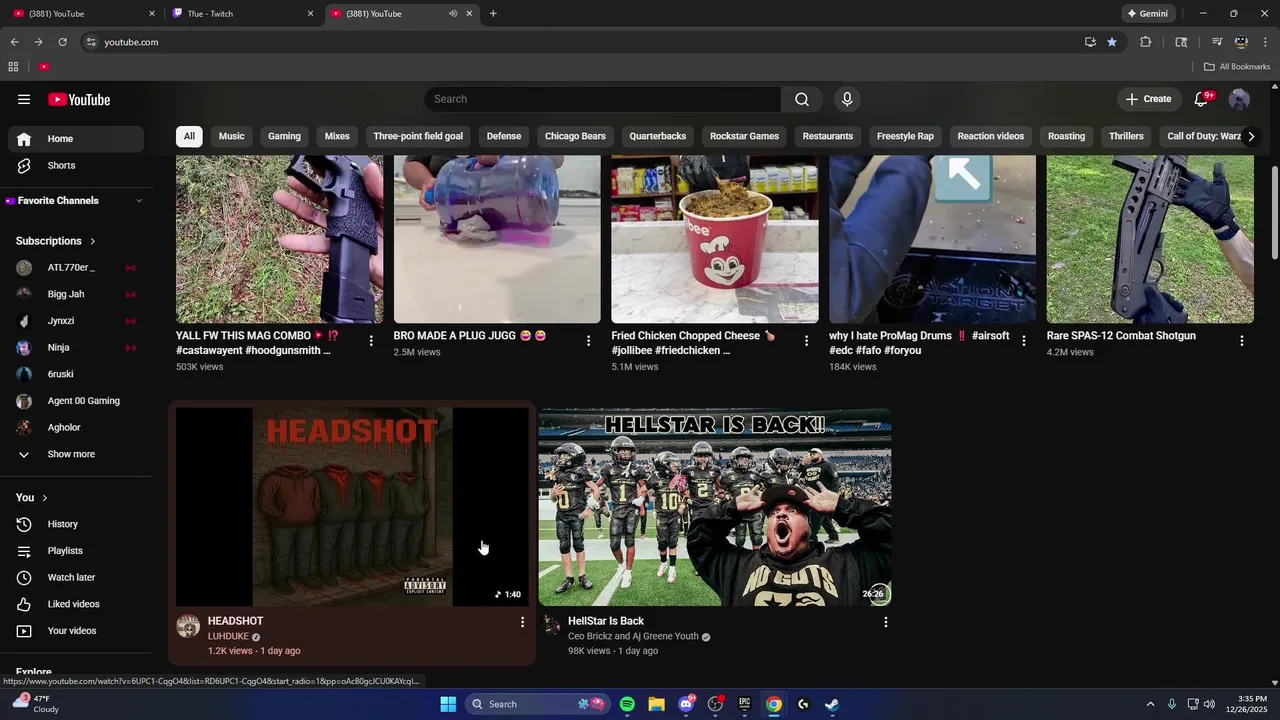Collapse the Favorite Channels section
Viewport: 1280px width, 720px height.
139,201
